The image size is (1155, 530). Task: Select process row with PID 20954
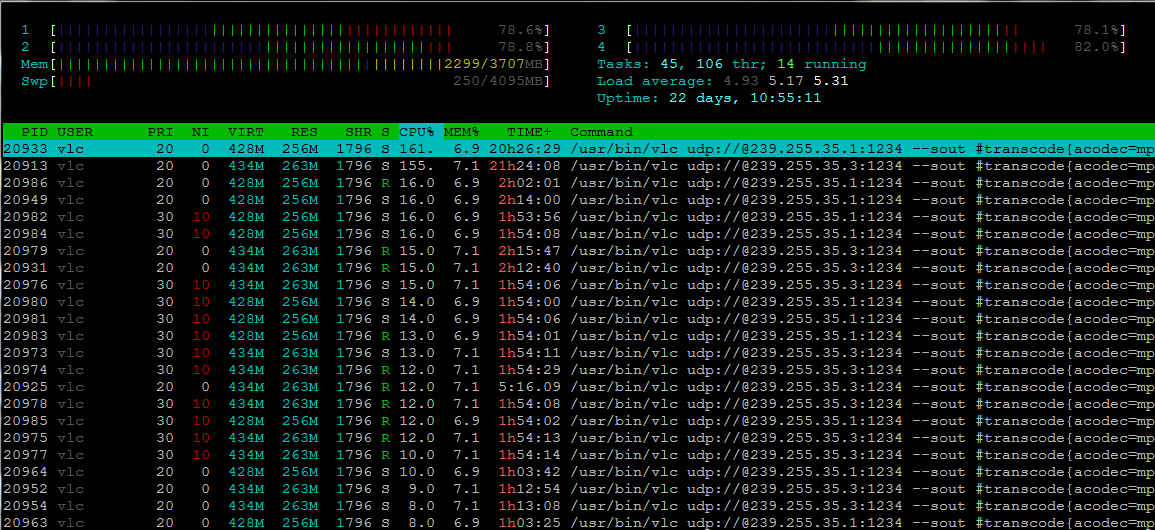point(578,505)
